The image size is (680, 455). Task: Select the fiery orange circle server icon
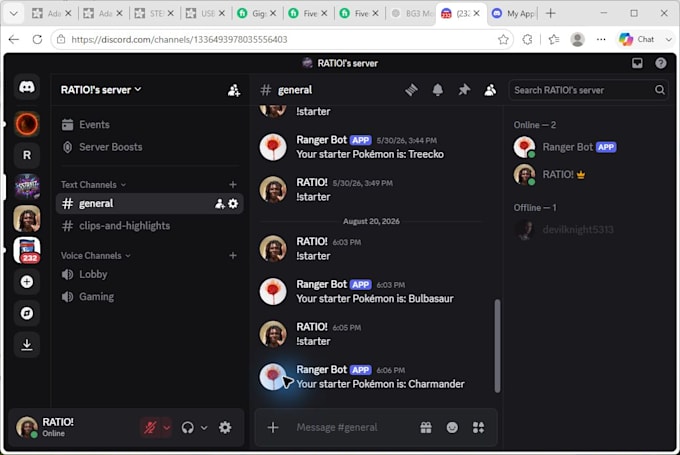(27, 124)
